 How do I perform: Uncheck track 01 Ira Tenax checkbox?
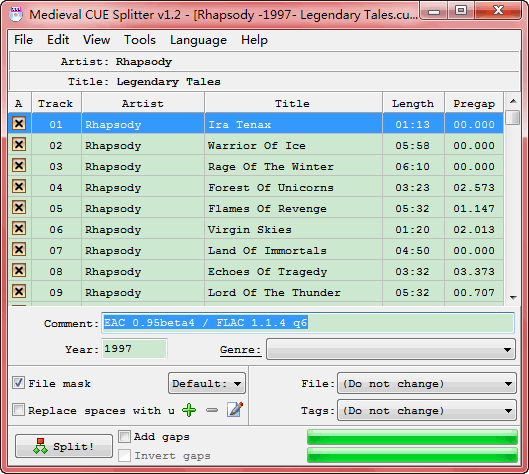(19, 123)
